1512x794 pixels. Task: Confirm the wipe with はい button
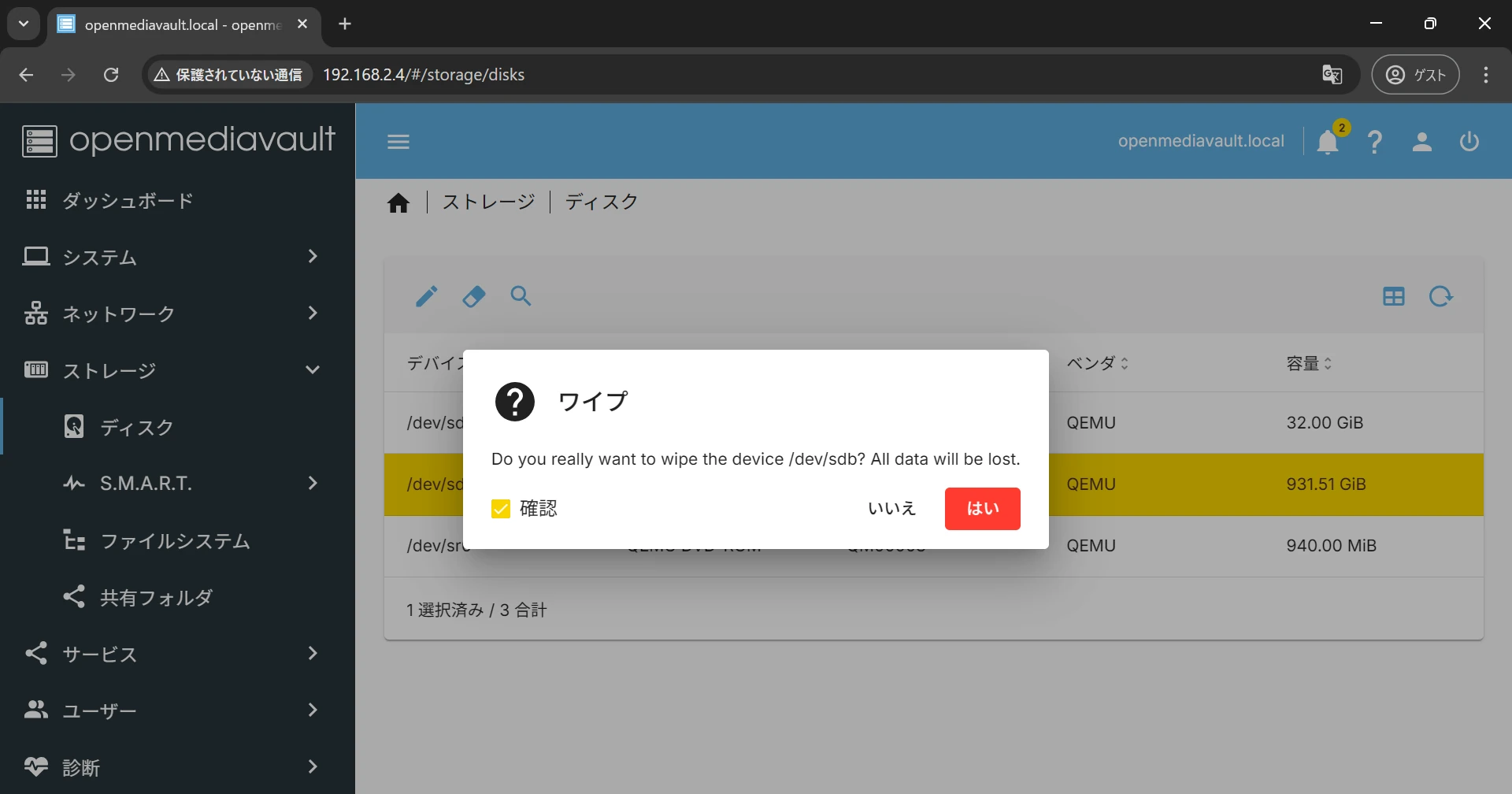point(983,509)
